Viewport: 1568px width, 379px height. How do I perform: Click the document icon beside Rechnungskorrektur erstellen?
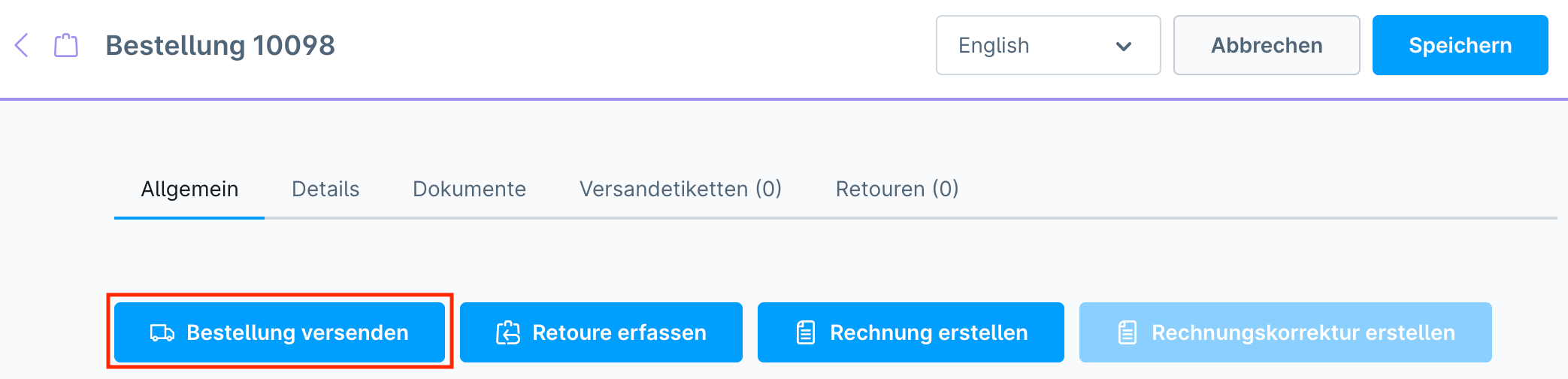tap(1128, 332)
